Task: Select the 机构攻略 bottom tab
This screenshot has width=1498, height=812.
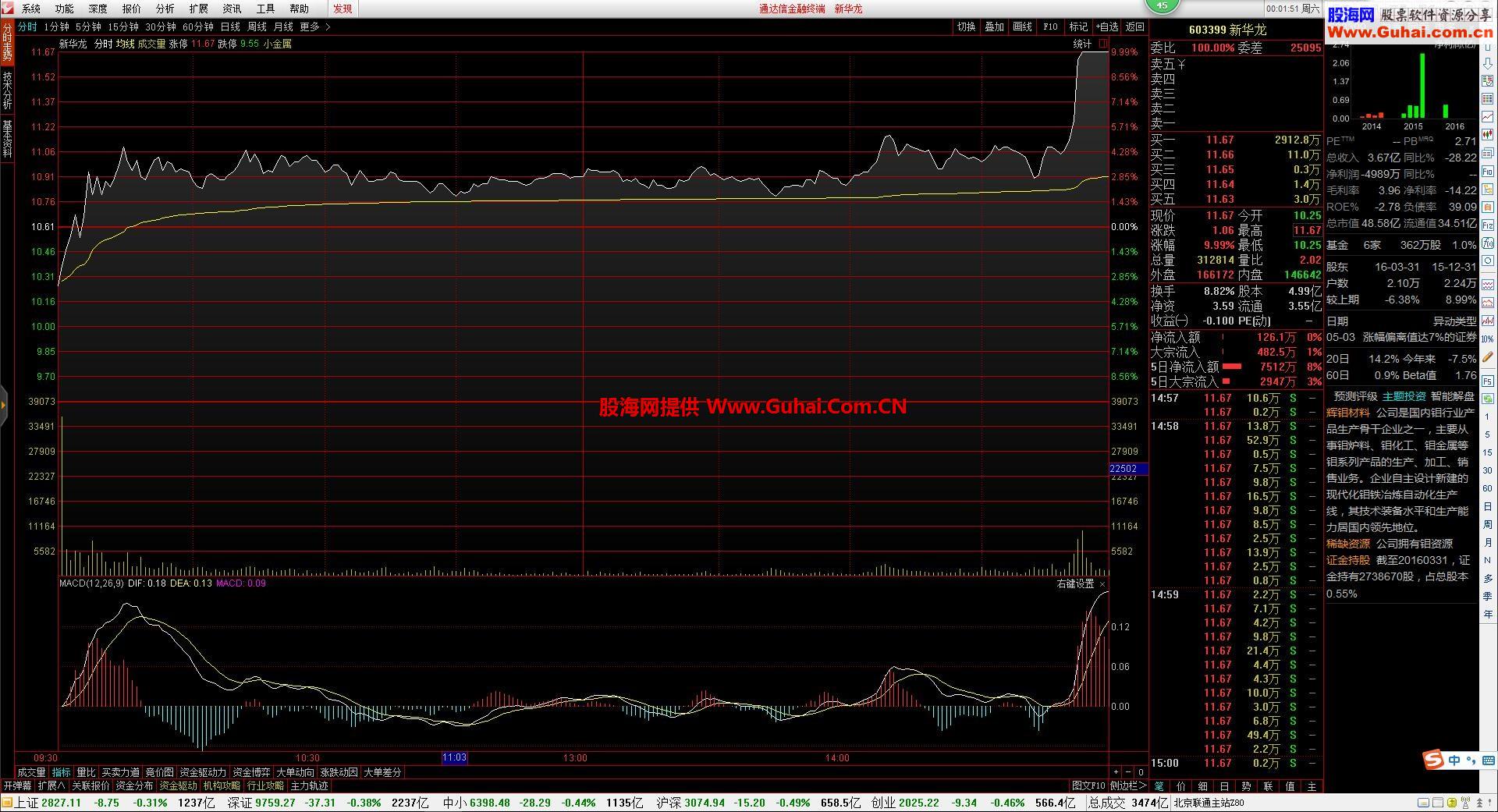Action: 222,785
